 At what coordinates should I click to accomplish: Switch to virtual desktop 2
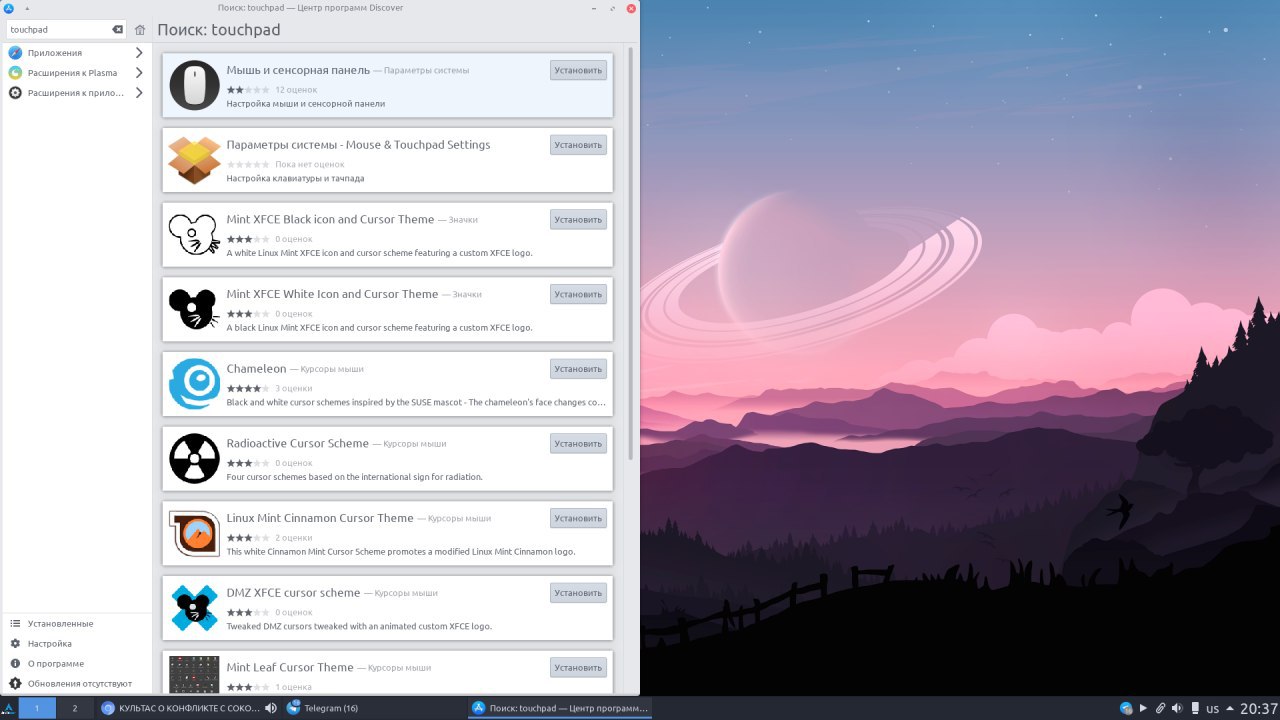pyautogui.click(x=74, y=708)
